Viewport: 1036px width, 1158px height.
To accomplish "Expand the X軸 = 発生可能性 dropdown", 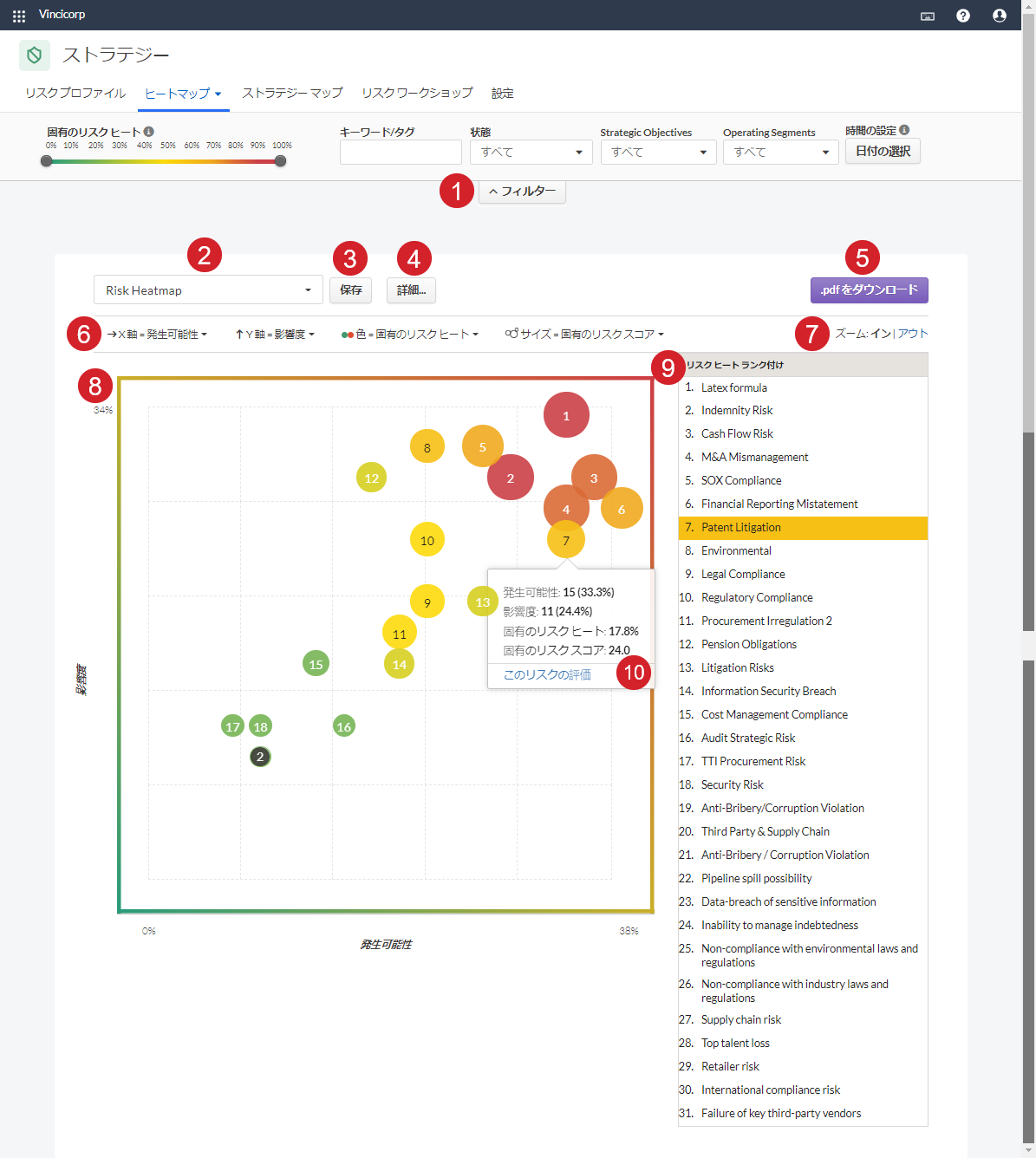I will point(157,335).
